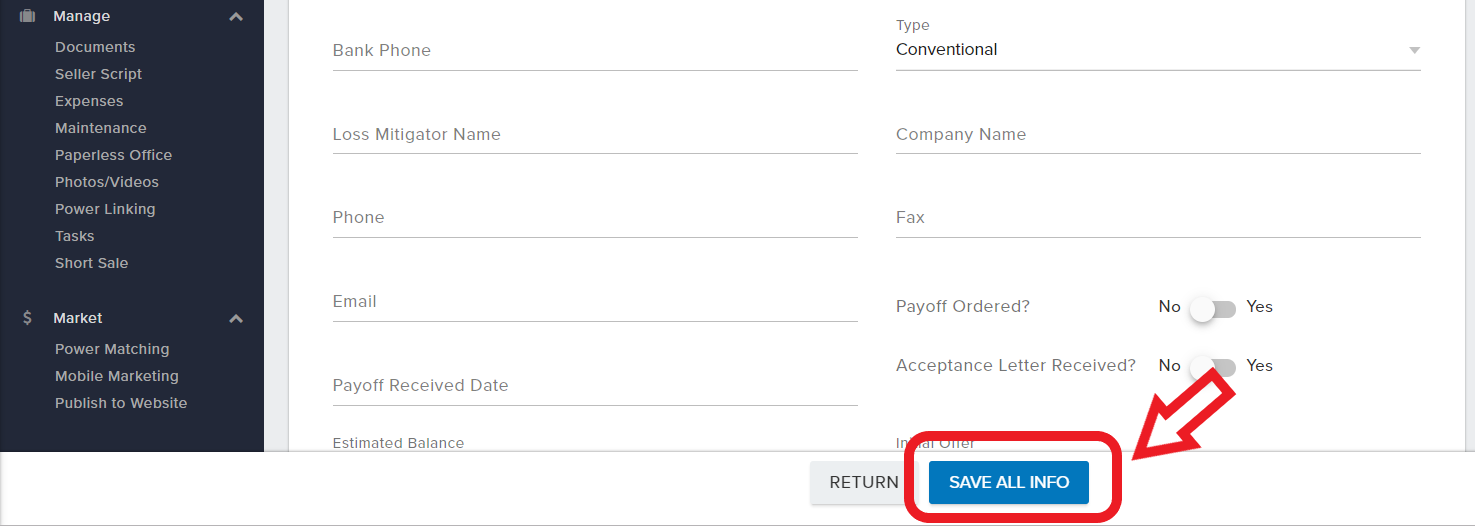Select the Company Name field
The image size is (1475, 527).
pyautogui.click(x=1158, y=135)
